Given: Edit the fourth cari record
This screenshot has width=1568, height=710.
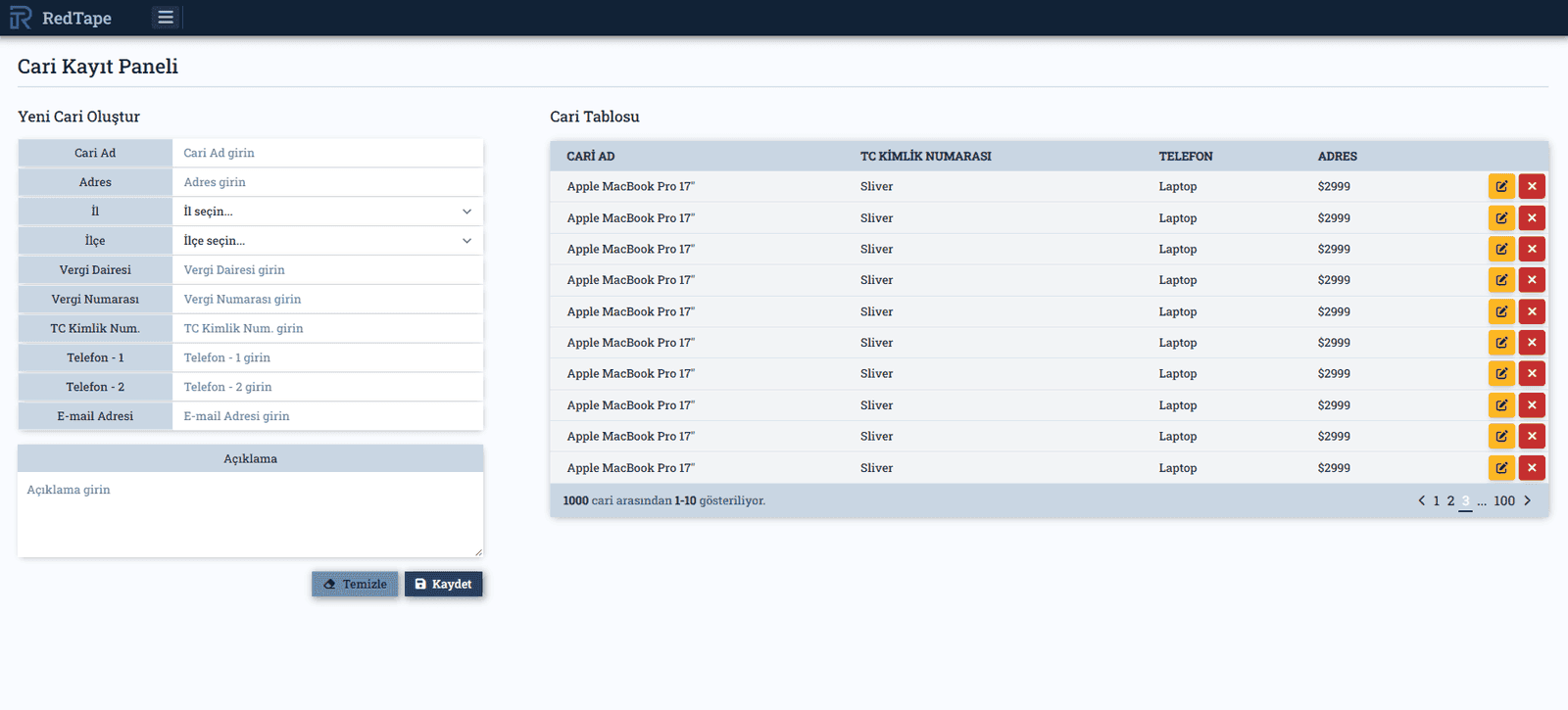Looking at the screenshot, I should point(1501,280).
